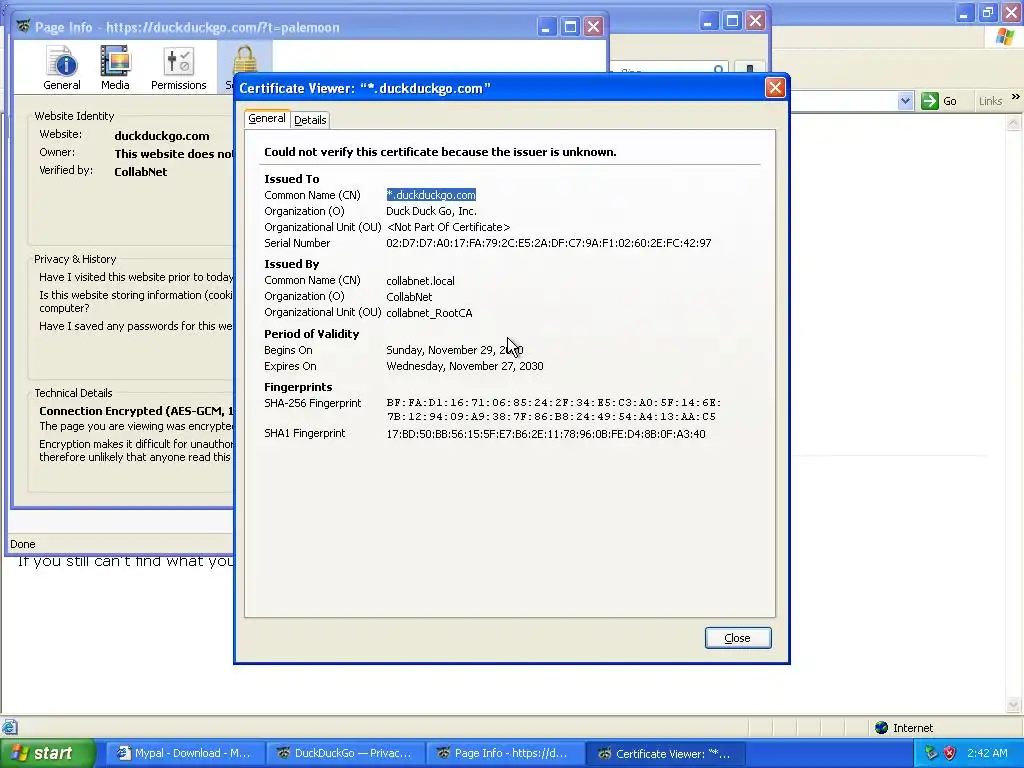Click the Close button in Certificate Viewer
This screenshot has height=768, width=1024.
[738, 638]
